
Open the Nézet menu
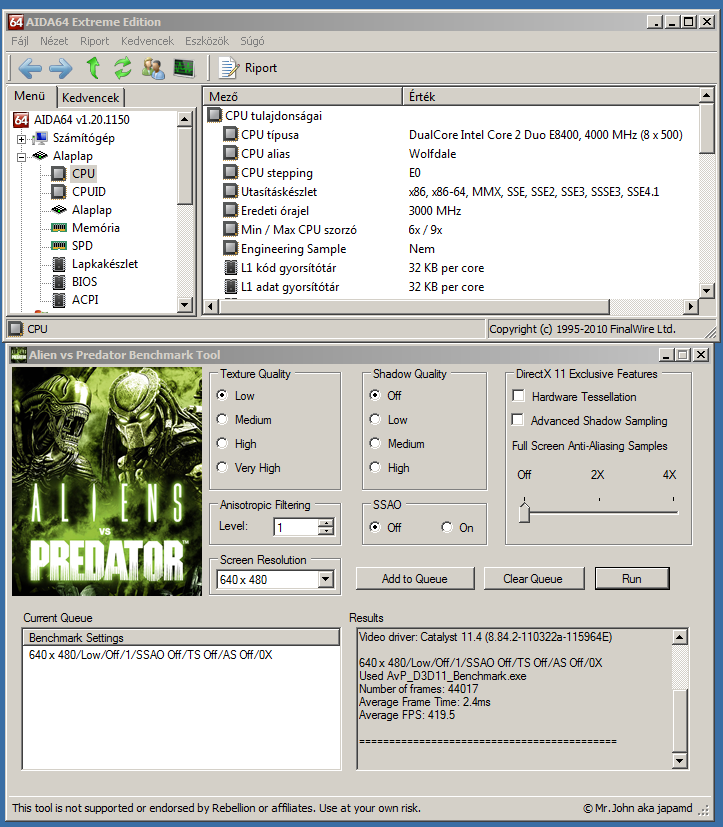tap(54, 41)
